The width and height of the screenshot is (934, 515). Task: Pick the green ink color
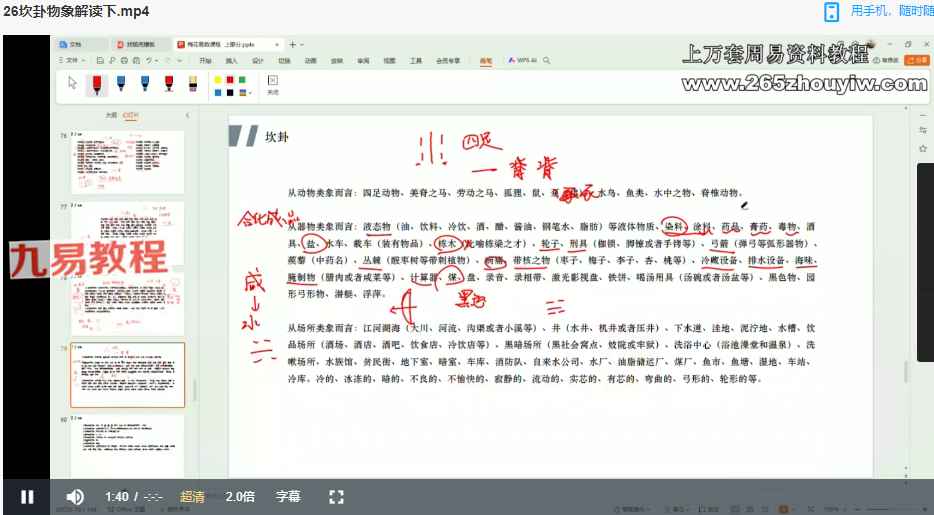[242, 79]
